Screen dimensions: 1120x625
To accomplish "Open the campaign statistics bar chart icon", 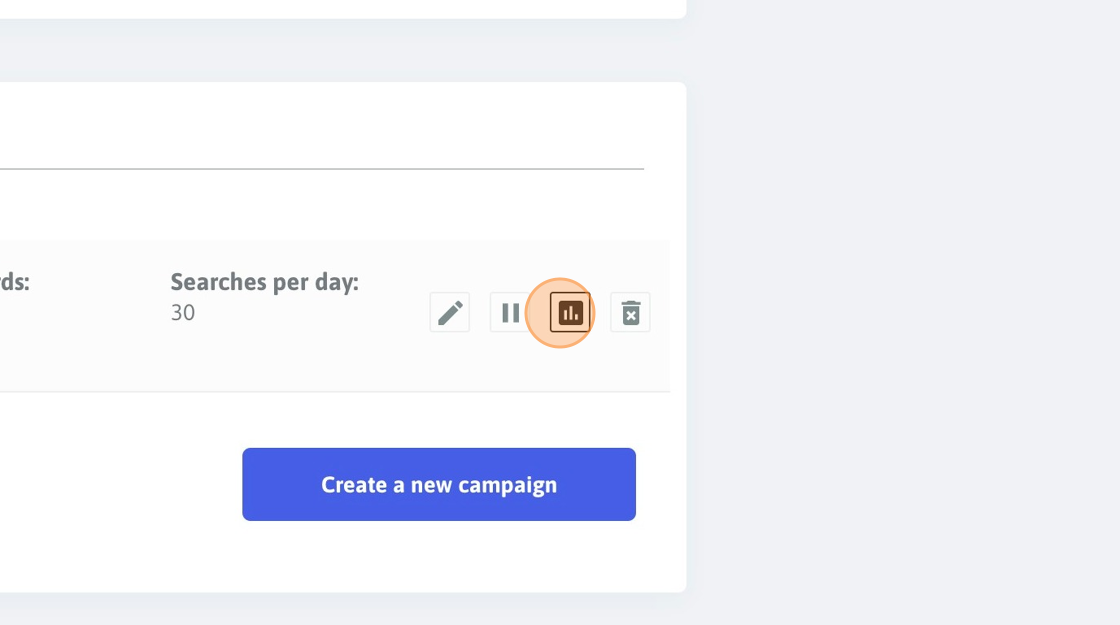I will pos(570,312).
